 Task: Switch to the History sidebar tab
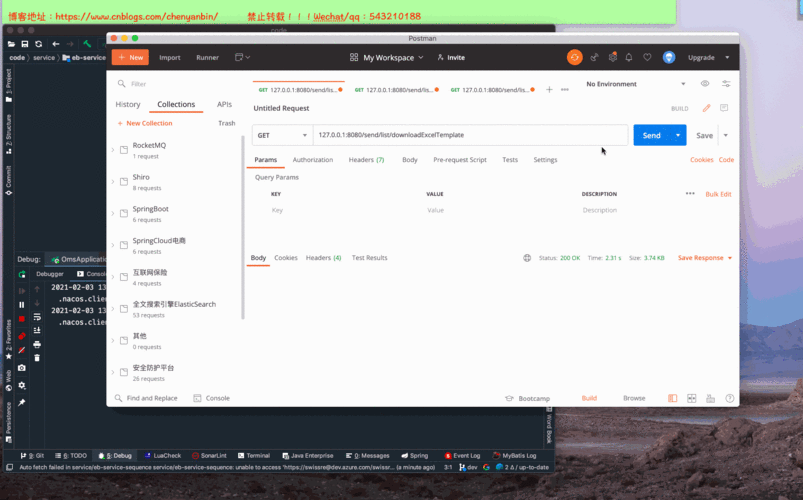(x=128, y=104)
